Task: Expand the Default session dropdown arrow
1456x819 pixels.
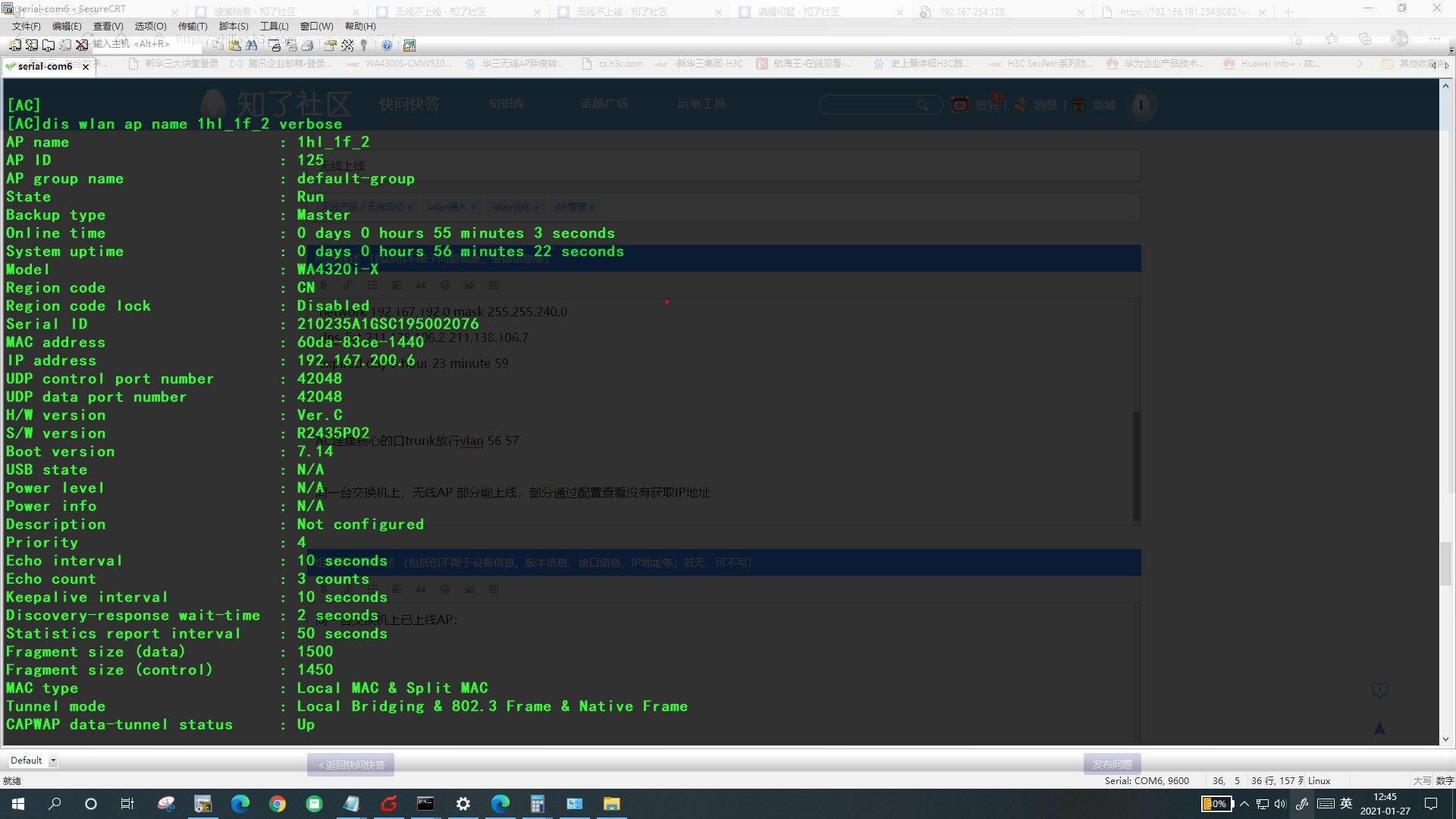Action: (x=53, y=761)
